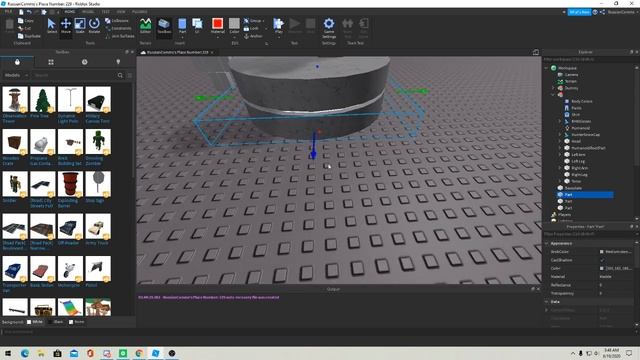Open the Test ribbon tab
The height and width of the screenshot is (360, 640).
(105, 12)
